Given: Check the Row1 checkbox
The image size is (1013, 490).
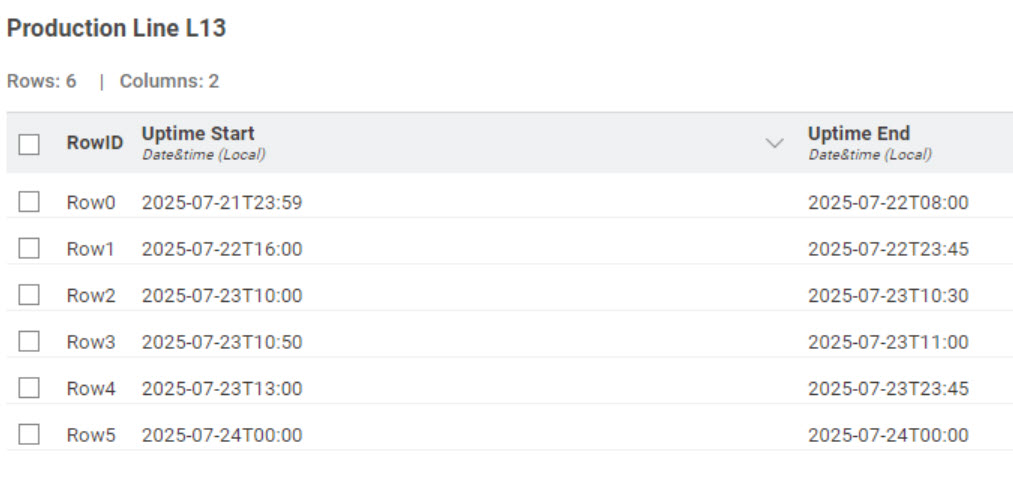Looking at the screenshot, I should tap(28, 248).
